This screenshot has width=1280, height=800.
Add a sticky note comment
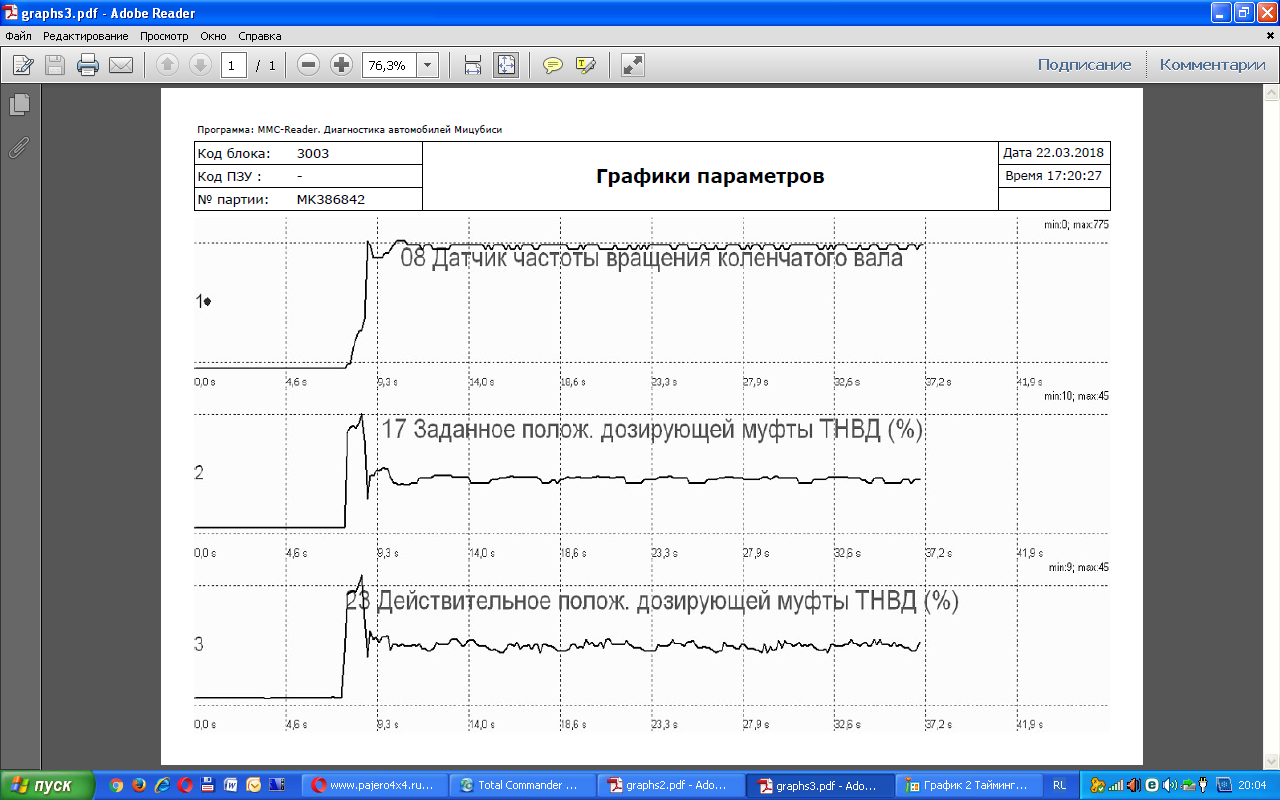[552, 65]
